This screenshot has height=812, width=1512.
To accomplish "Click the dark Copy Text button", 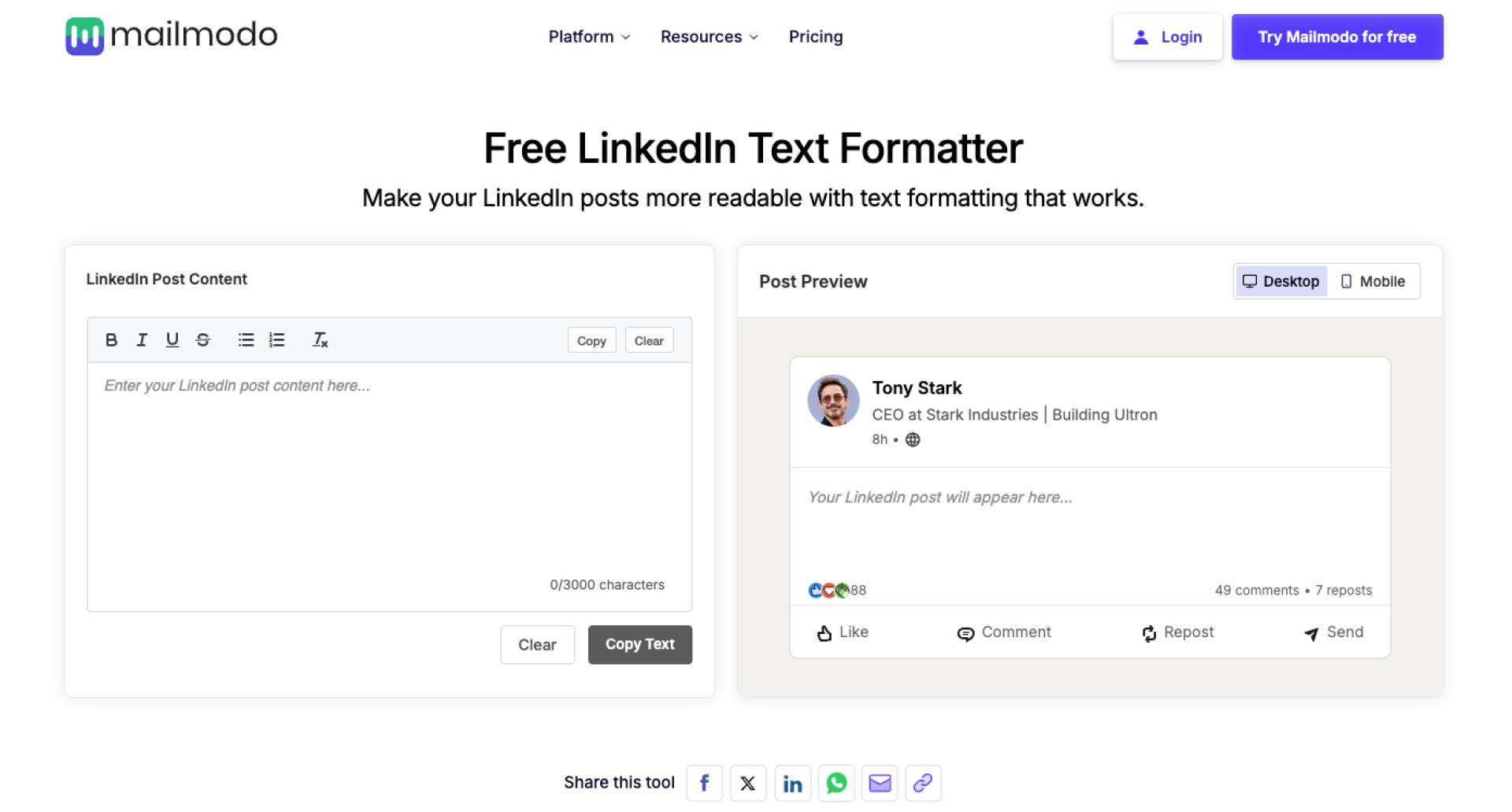I will click(x=639, y=644).
